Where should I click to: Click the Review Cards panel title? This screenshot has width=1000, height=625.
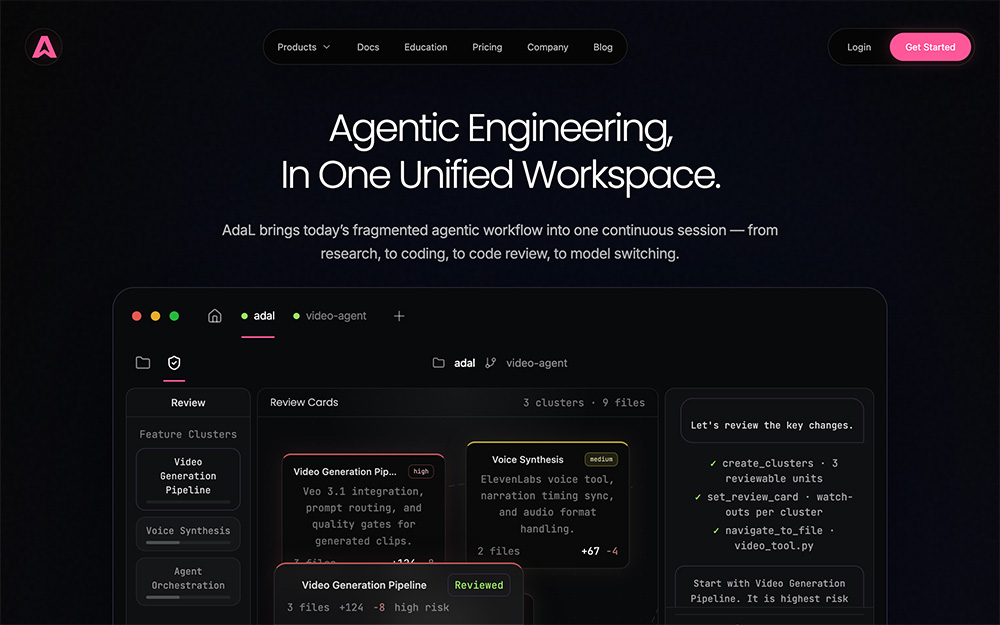pos(304,402)
